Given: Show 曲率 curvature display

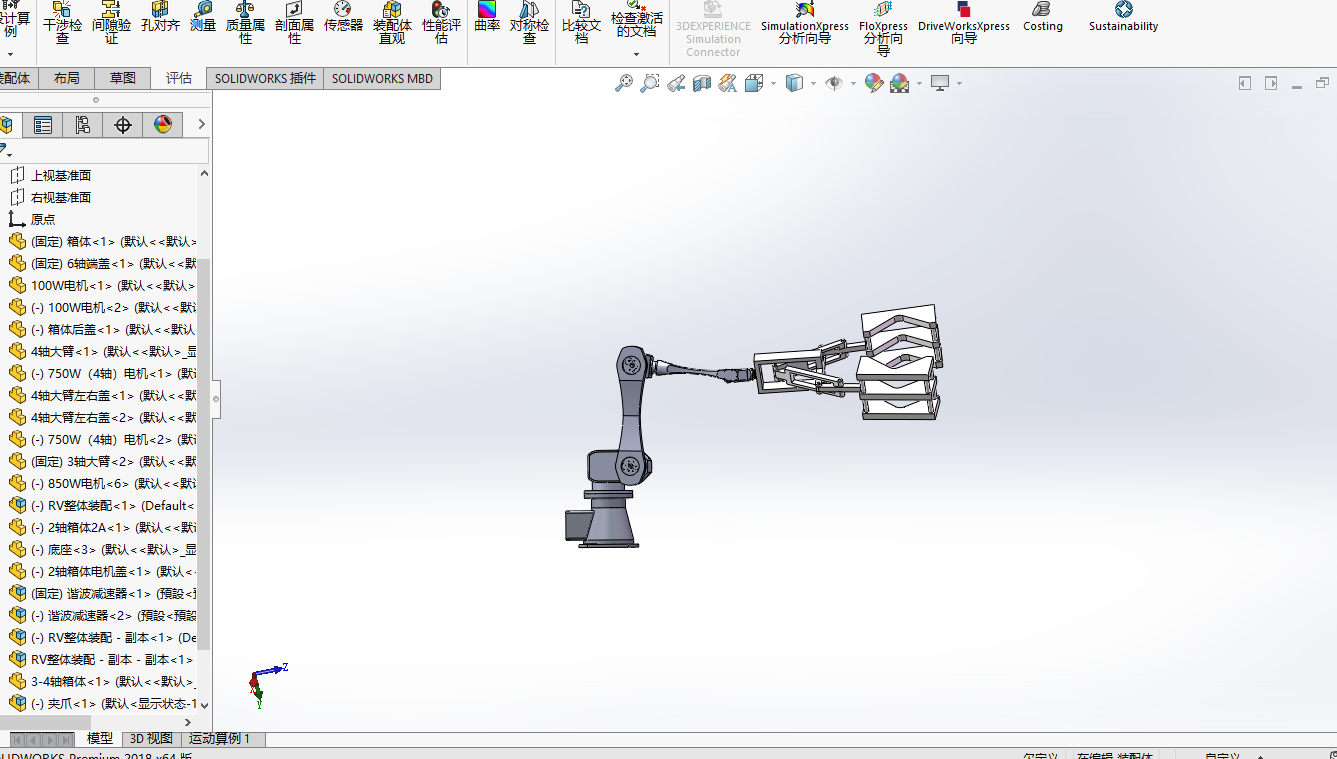Looking at the screenshot, I should click(487, 18).
